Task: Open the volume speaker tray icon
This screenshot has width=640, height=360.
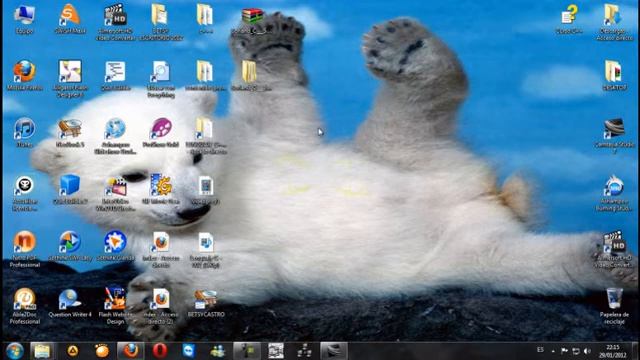Action: 587,351
